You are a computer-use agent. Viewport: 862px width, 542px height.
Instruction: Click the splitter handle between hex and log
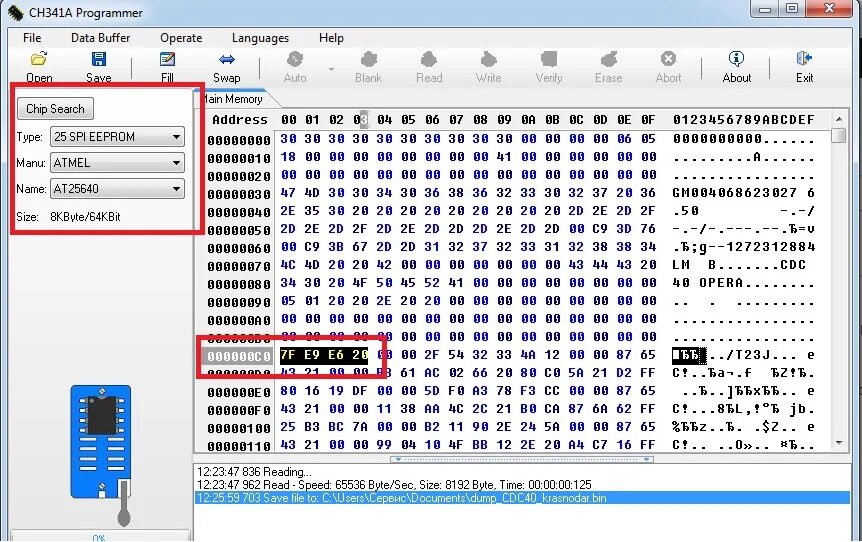click(x=522, y=458)
